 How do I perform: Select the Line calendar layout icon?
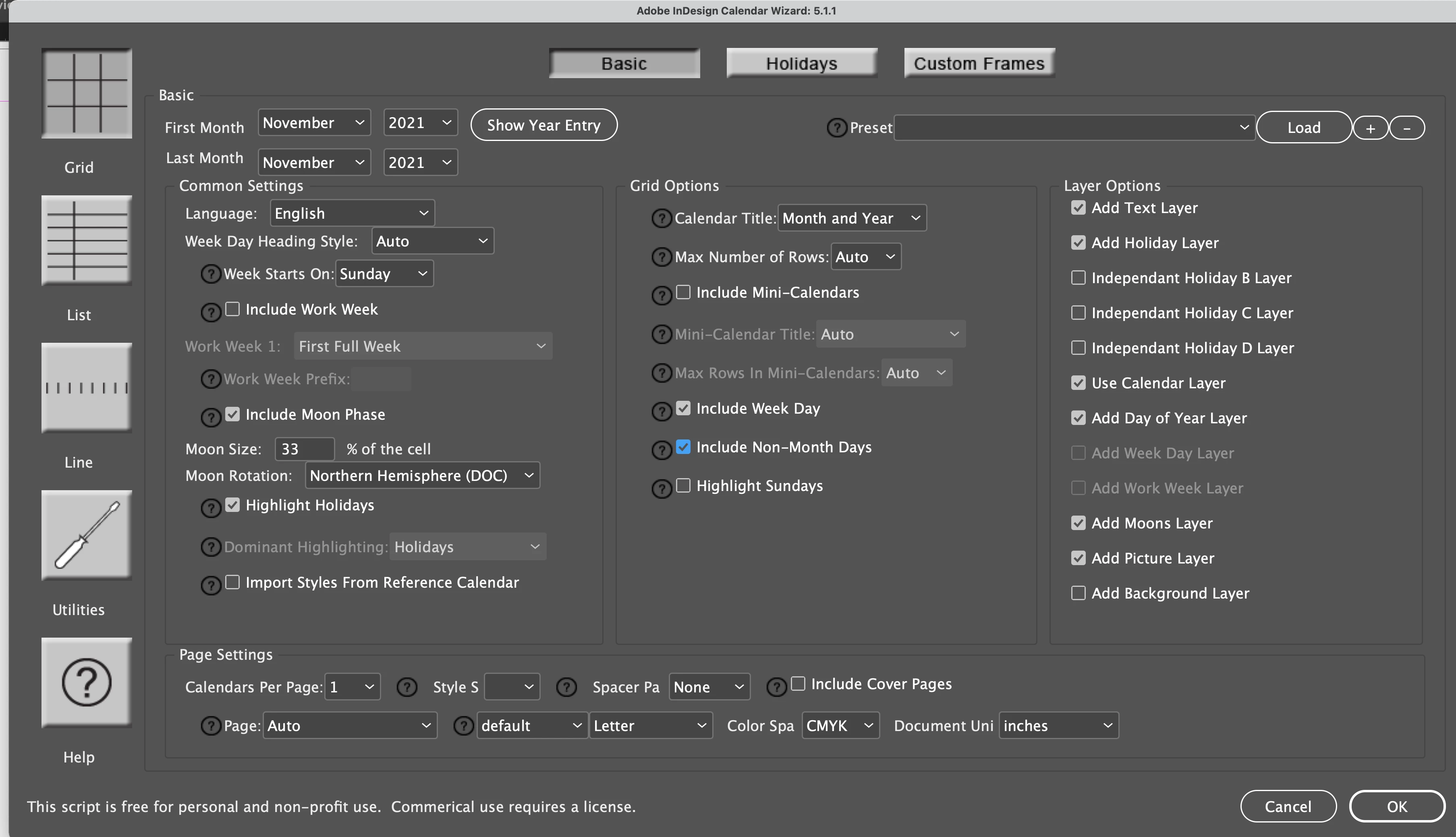[x=86, y=387]
